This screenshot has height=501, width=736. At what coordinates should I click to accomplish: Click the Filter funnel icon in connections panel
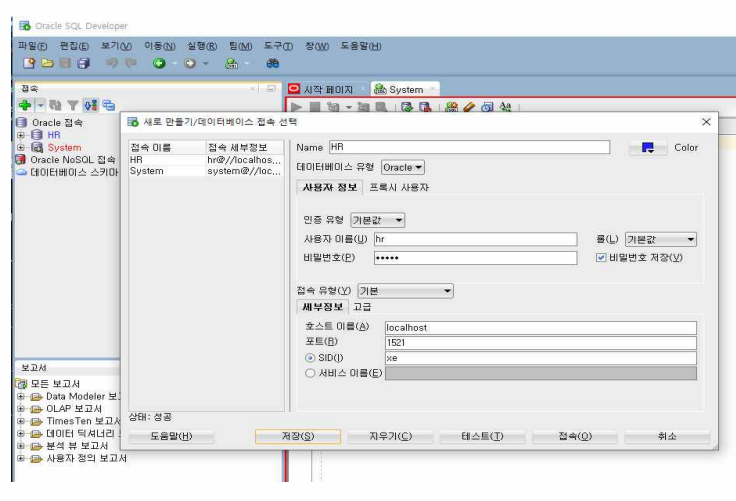73,105
